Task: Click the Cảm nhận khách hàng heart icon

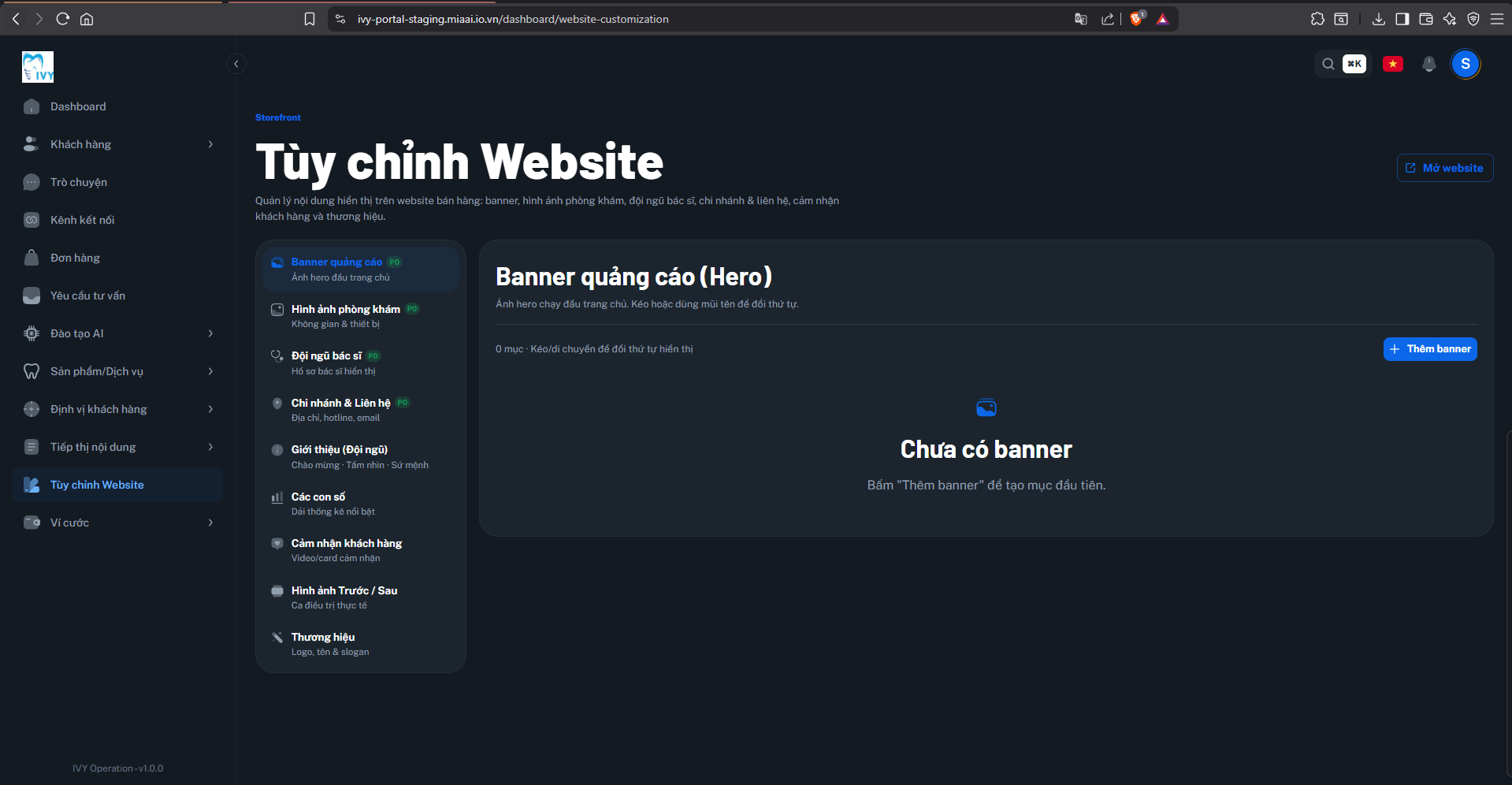Action: pos(277,544)
